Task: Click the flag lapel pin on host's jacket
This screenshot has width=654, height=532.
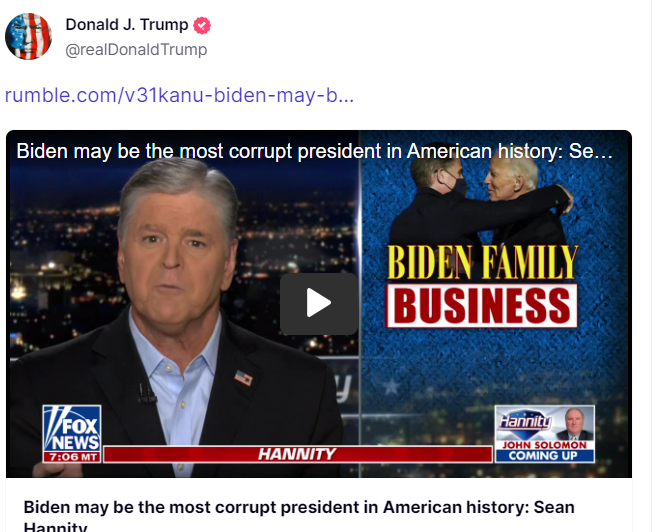Action: coord(243,378)
